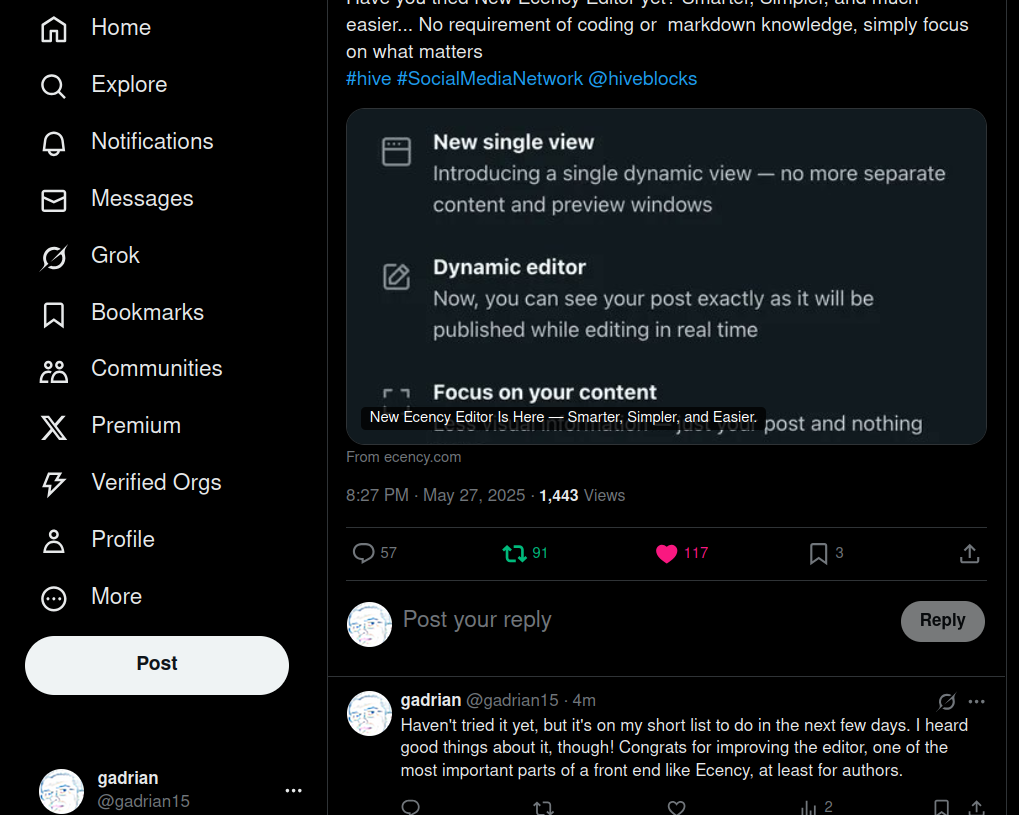Image resolution: width=1019 pixels, height=815 pixels.
Task: Open Grok explain icon on gadrian's reply
Action: (x=947, y=701)
